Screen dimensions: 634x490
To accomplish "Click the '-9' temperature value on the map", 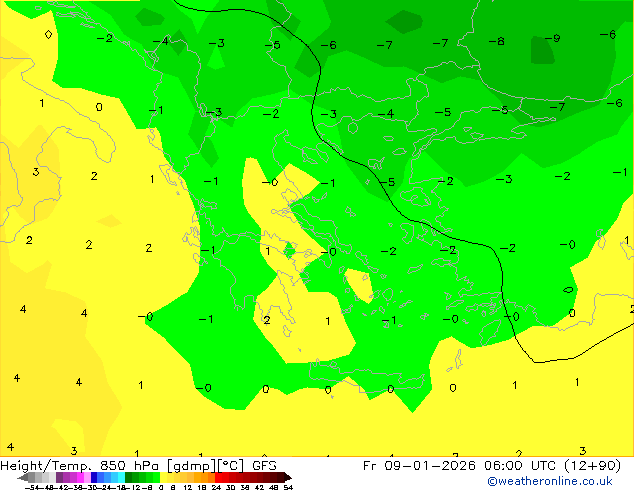I will (x=553, y=38).
